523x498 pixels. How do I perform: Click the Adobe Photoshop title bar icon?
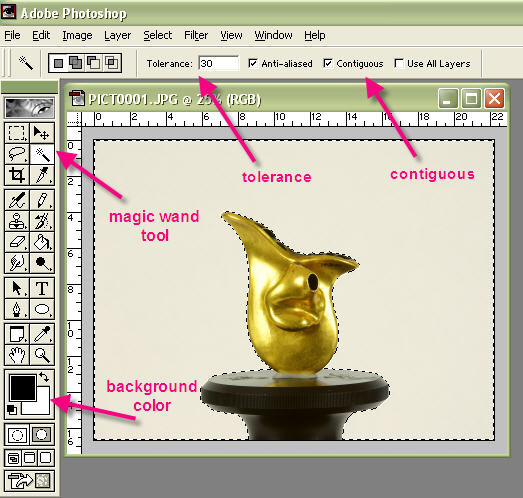point(8,11)
